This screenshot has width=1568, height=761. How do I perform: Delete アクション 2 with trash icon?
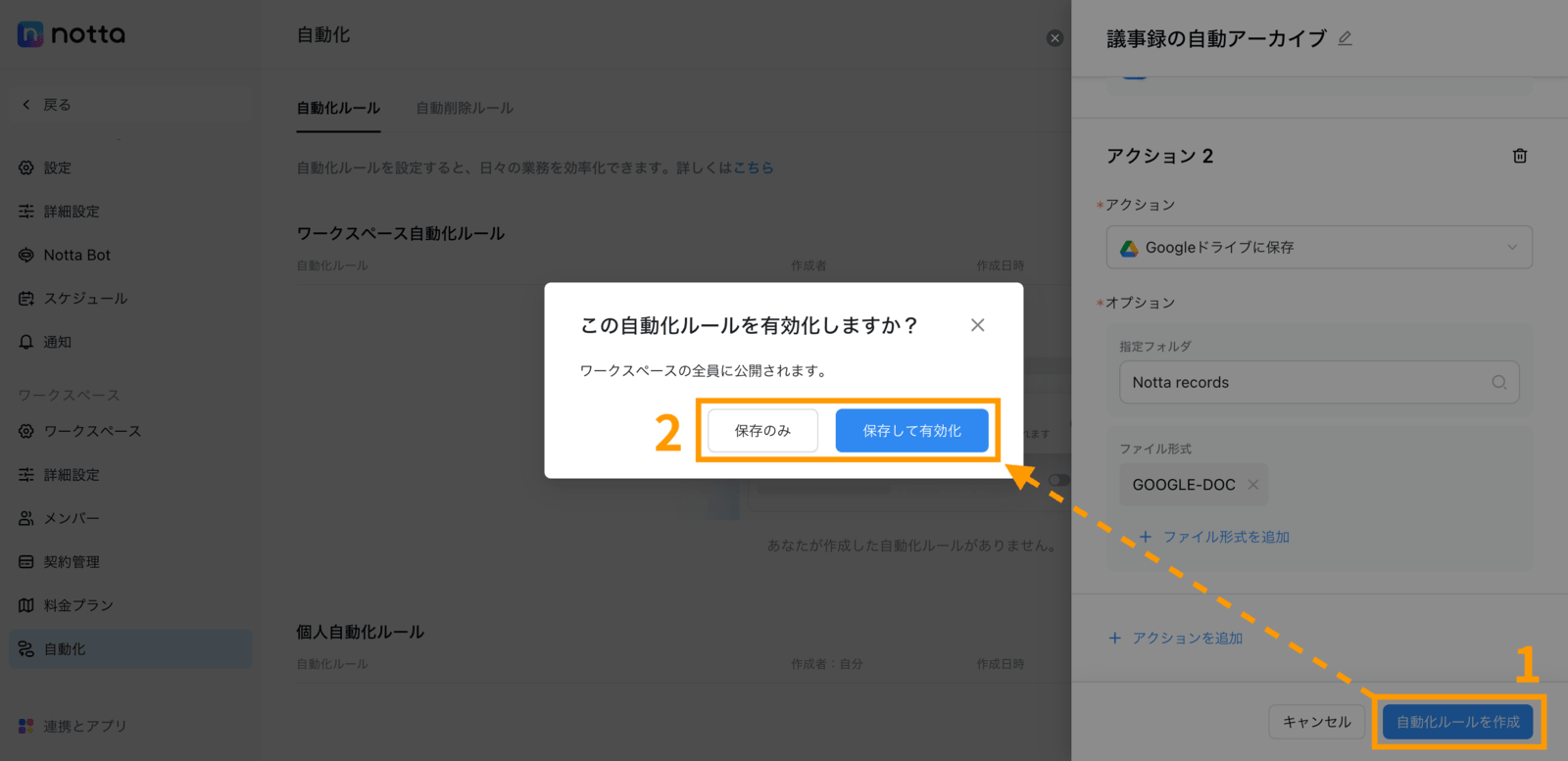1520,156
